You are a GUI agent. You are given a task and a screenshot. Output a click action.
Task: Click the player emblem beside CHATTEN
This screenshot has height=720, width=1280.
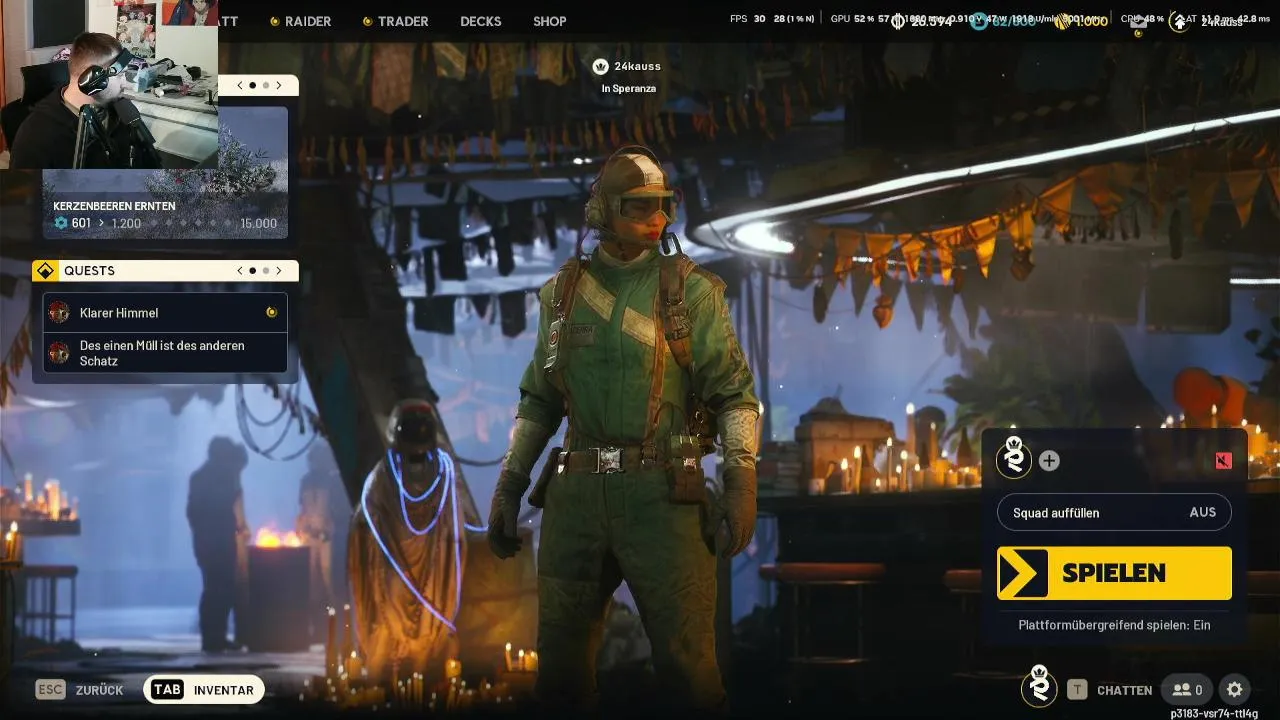1039,688
